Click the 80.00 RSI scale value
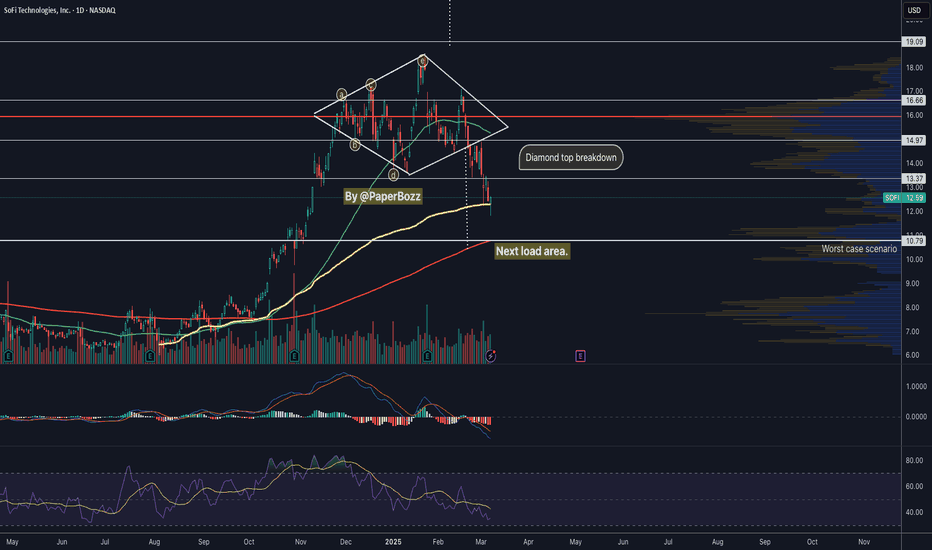The height and width of the screenshot is (550, 932). [914, 461]
